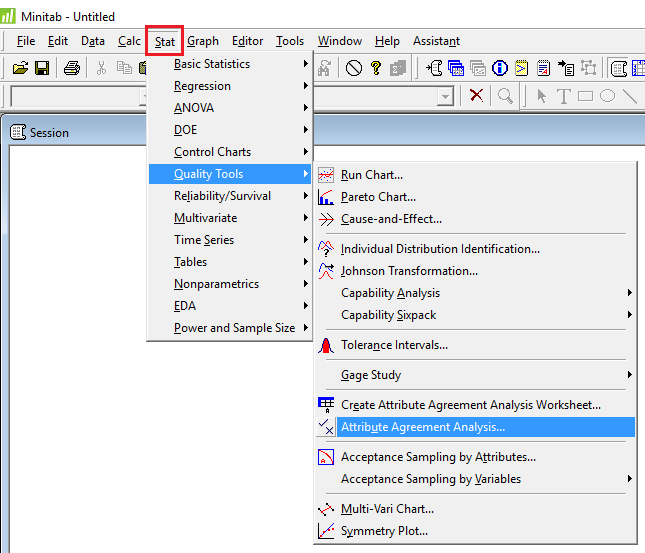The width and height of the screenshot is (645, 553).
Task: Click Attribute Agreement Analysis menu item
Action: (x=423, y=427)
